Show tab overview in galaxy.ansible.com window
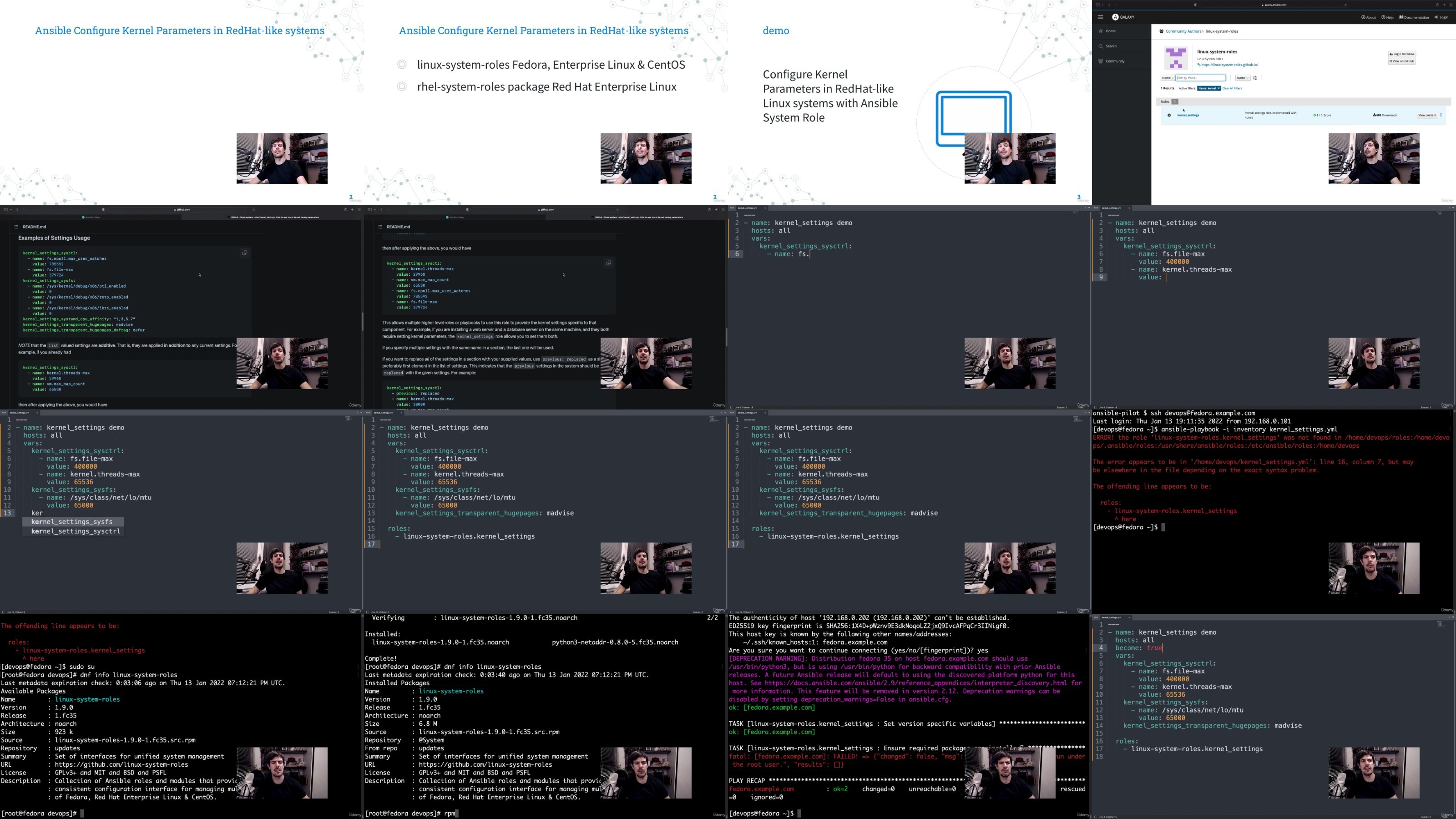The width and height of the screenshot is (1456, 819). pos(1451,5)
